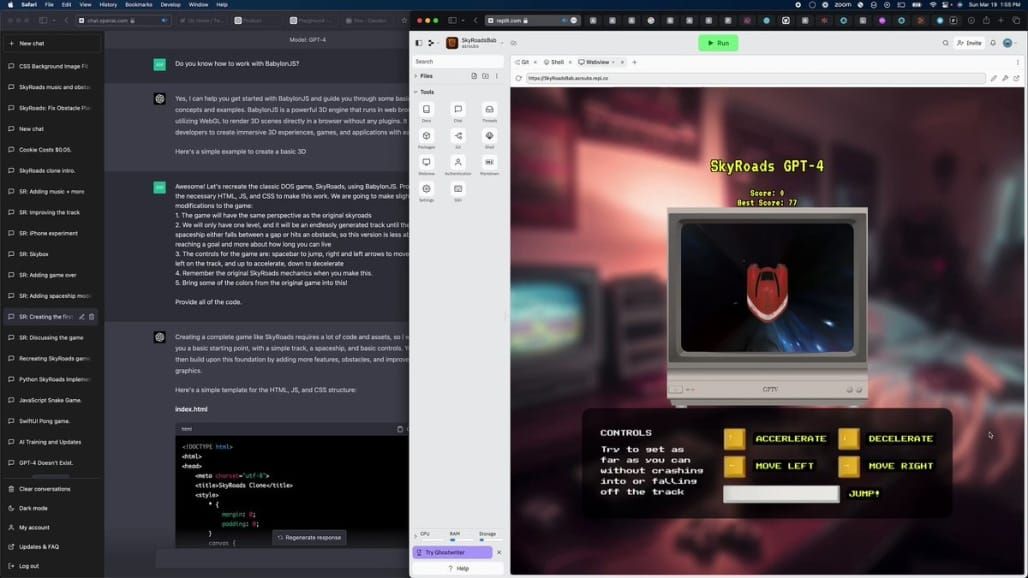Viewport: 1028px width, 578px height.
Task: Refresh the Webview page
Action: [518, 78]
